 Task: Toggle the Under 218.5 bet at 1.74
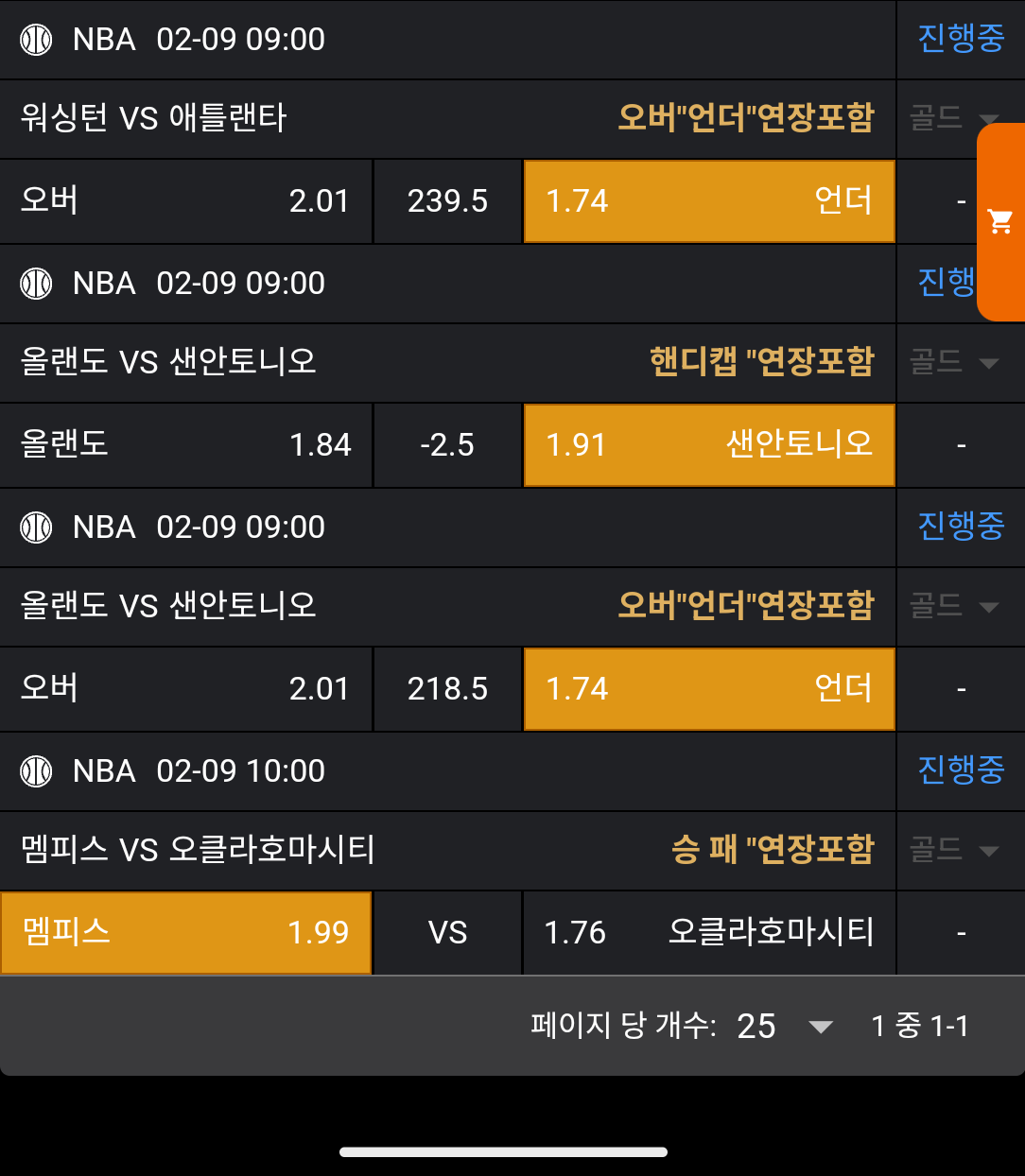click(708, 689)
